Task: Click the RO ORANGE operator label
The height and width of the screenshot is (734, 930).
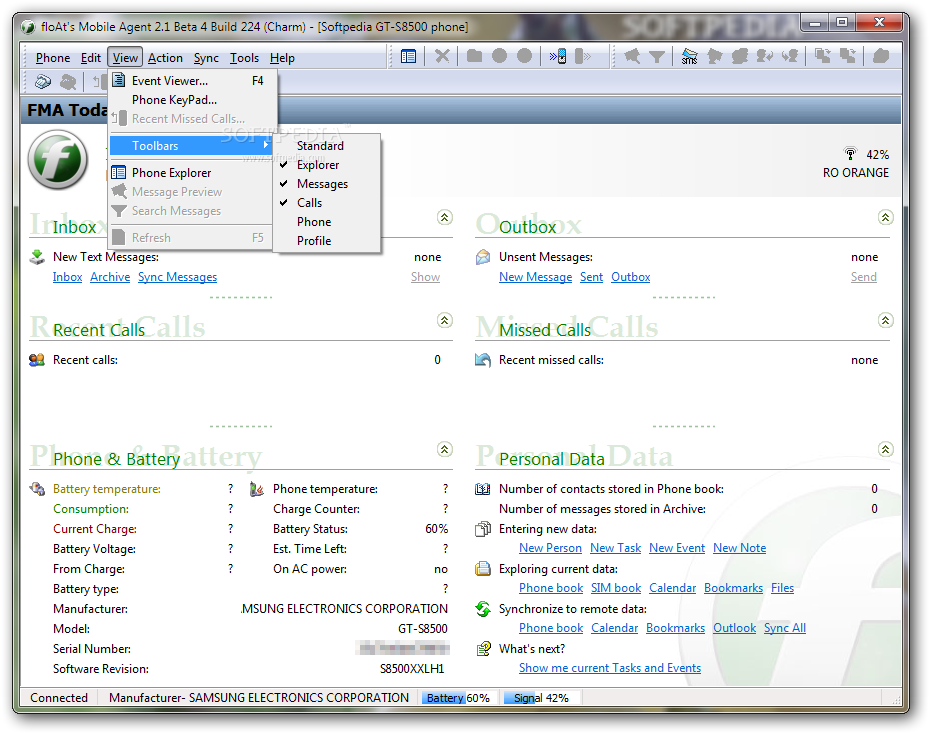Action: 855,173
